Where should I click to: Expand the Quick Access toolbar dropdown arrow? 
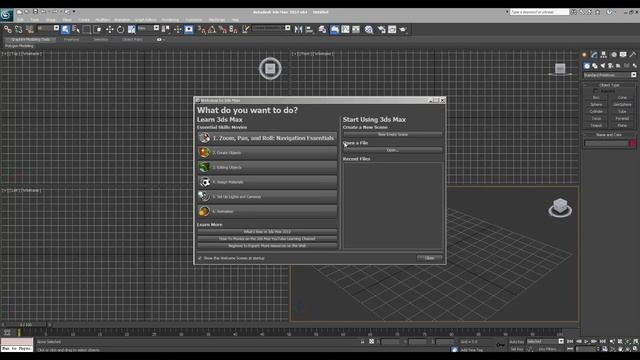[74, 12]
